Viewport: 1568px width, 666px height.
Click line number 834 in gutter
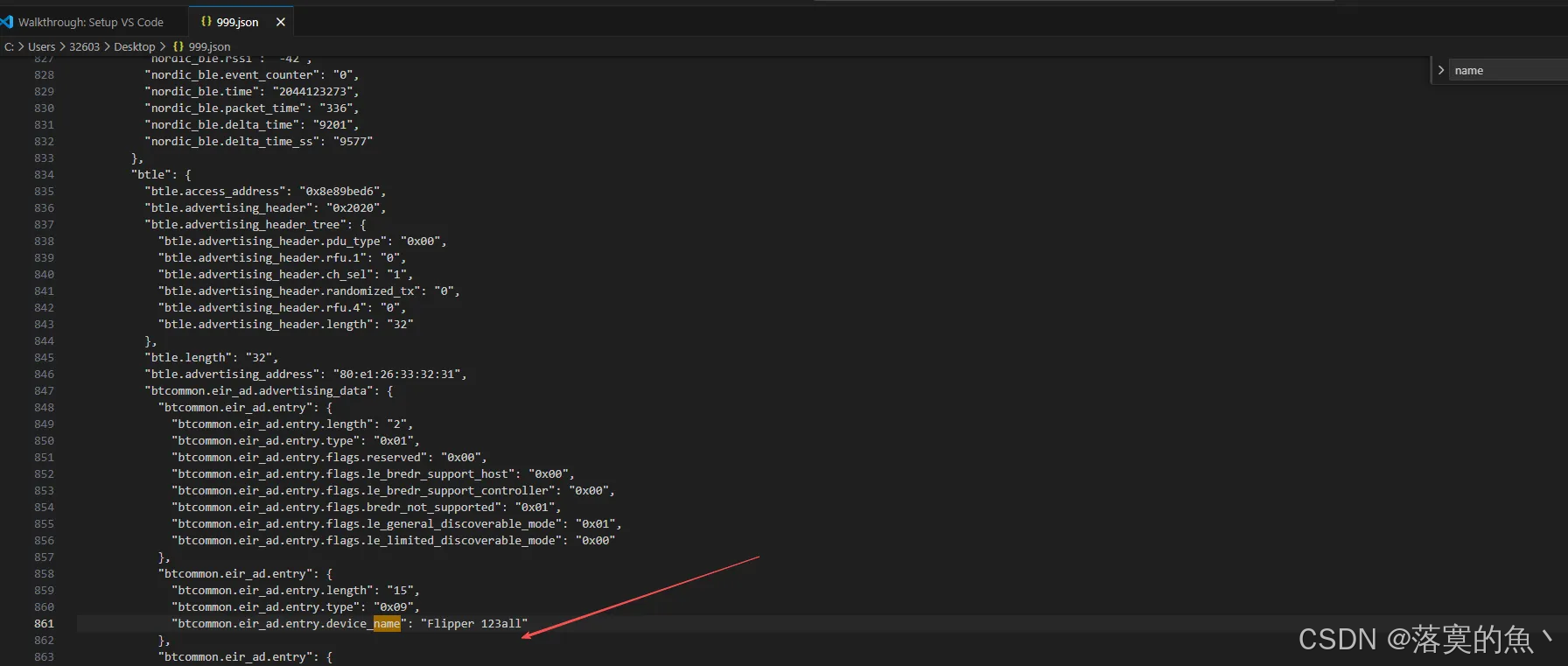[x=44, y=174]
